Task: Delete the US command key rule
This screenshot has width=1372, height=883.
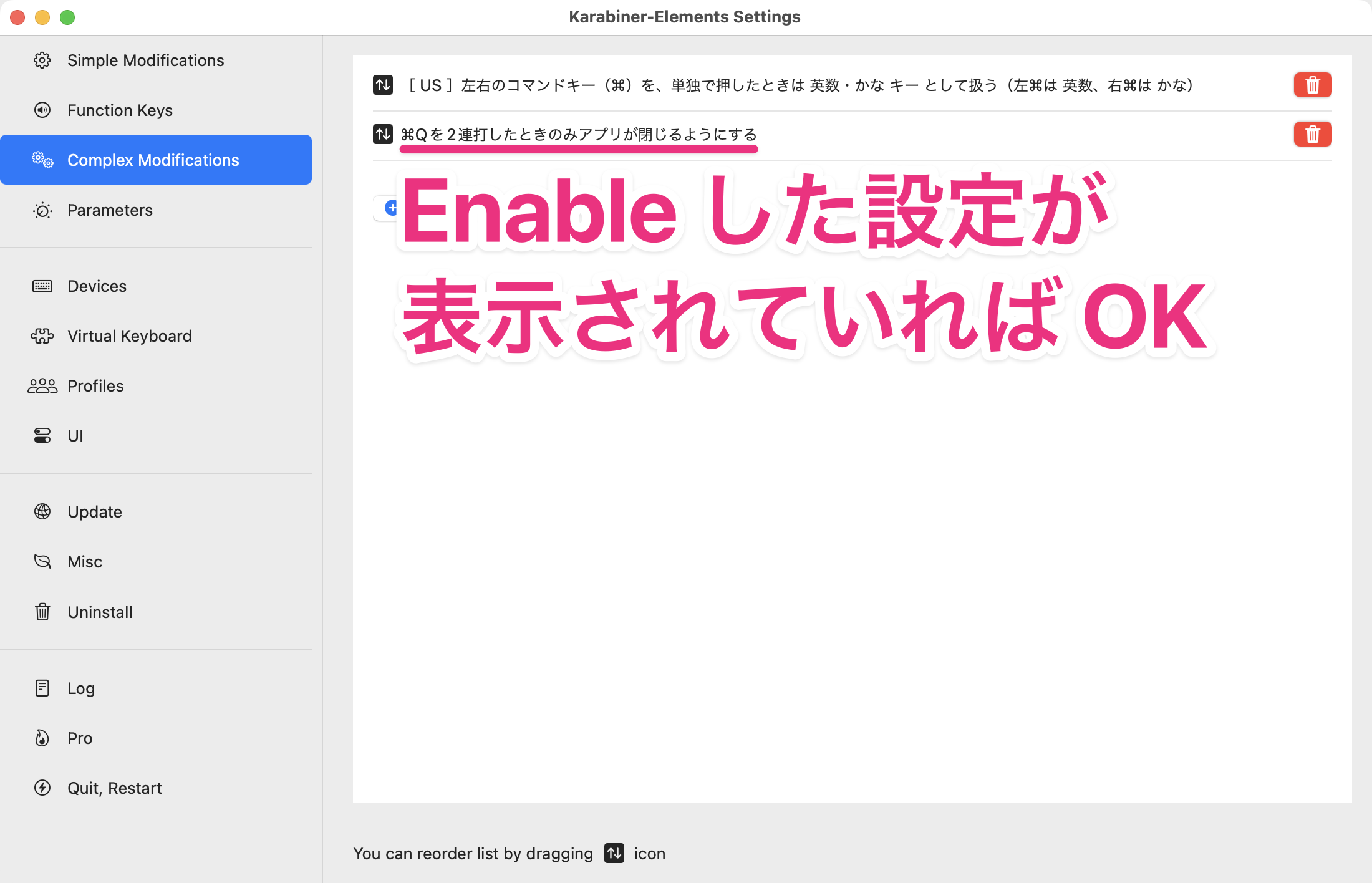Action: click(x=1312, y=85)
